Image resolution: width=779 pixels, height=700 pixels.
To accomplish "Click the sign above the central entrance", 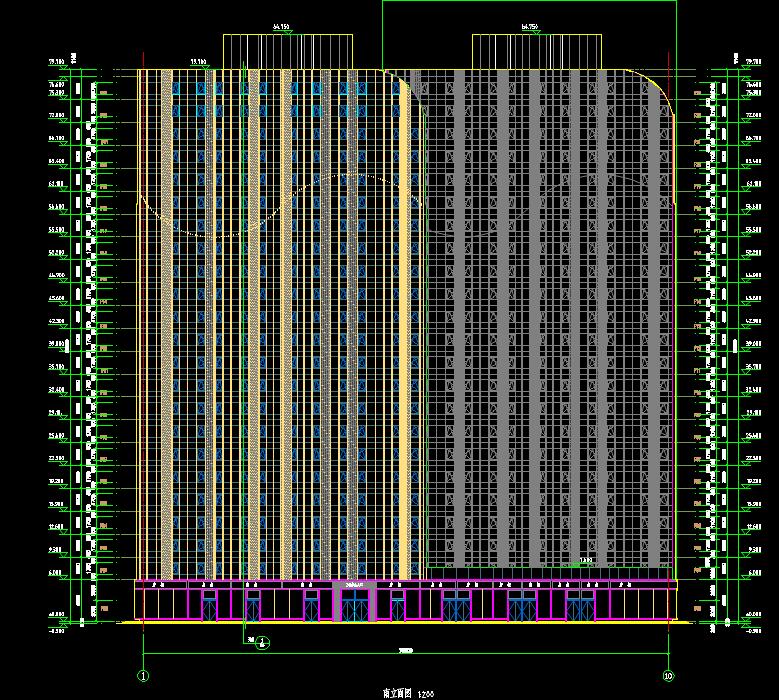I will (355, 584).
